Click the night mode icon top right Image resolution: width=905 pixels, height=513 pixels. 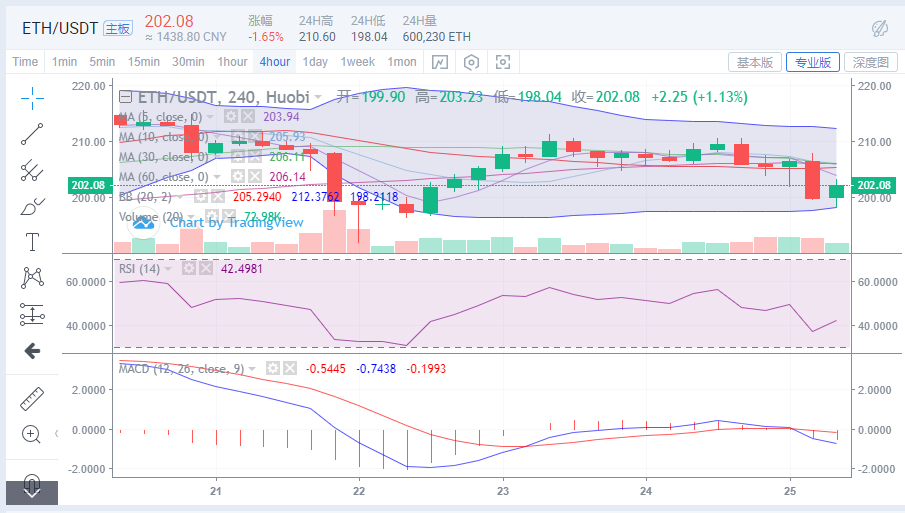click(880, 28)
